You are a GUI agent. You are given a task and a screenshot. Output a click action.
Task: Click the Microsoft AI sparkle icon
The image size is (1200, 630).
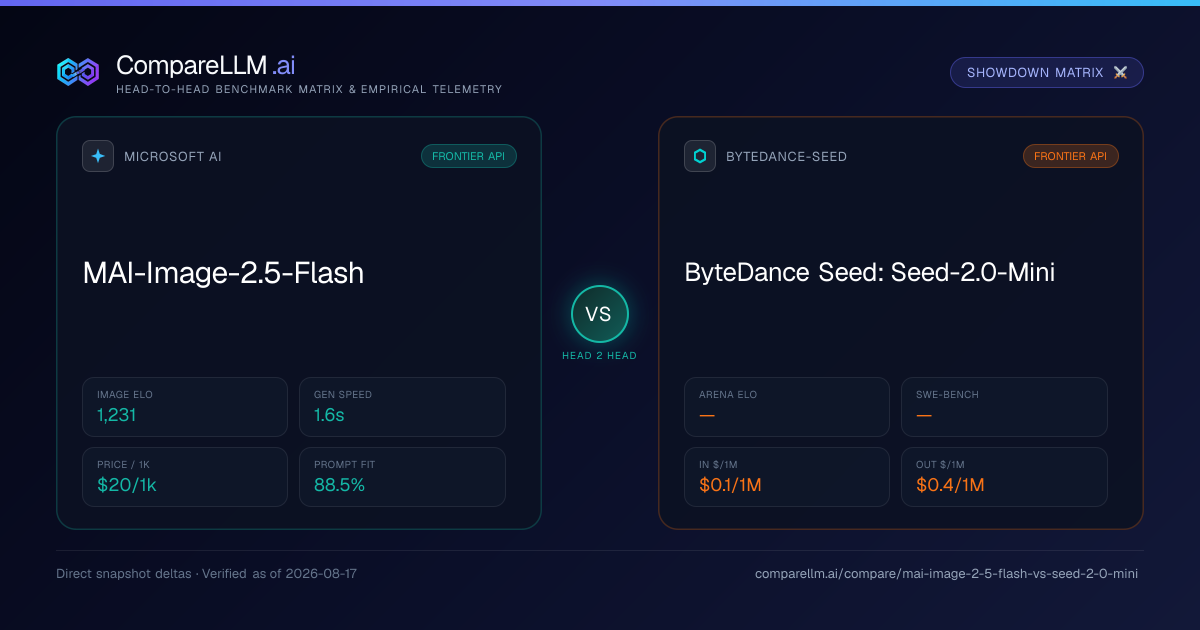[x=98, y=156]
